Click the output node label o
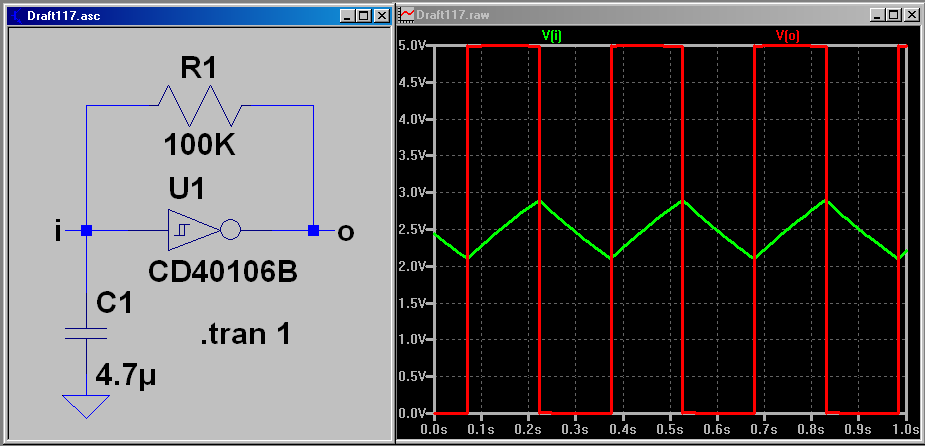The image size is (925, 446). pos(345,232)
